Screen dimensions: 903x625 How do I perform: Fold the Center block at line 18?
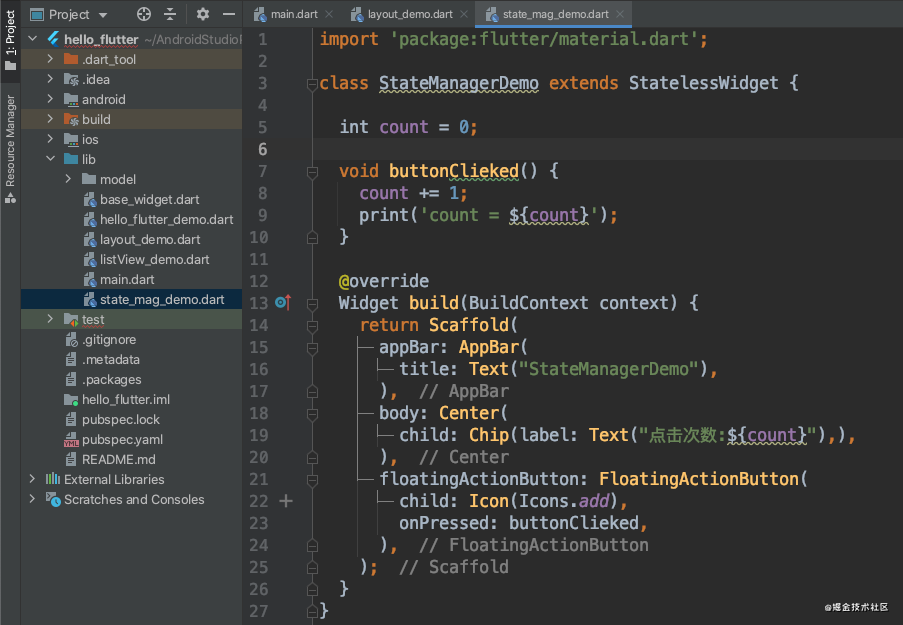[x=312, y=414]
